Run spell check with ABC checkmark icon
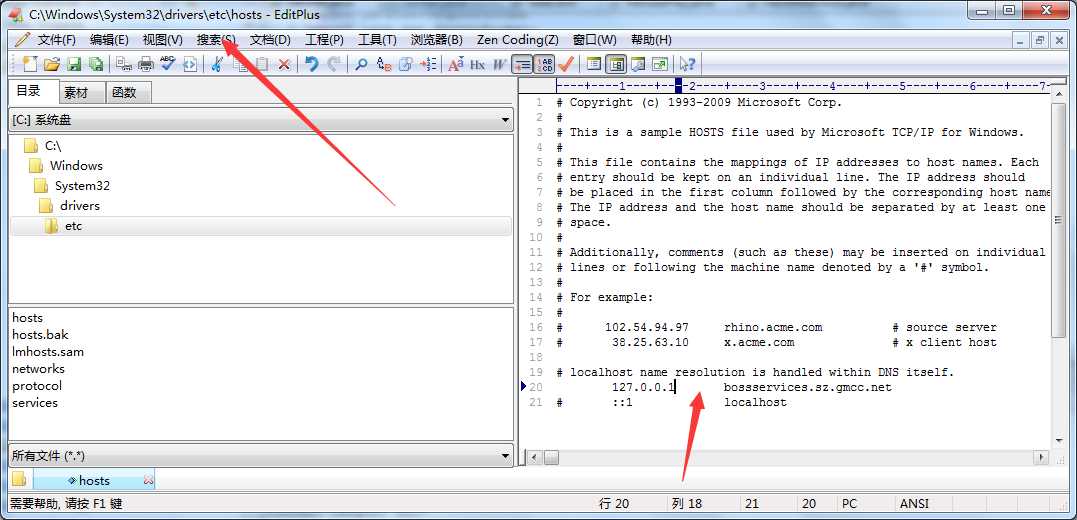1077x520 pixels. pos(168,65)
